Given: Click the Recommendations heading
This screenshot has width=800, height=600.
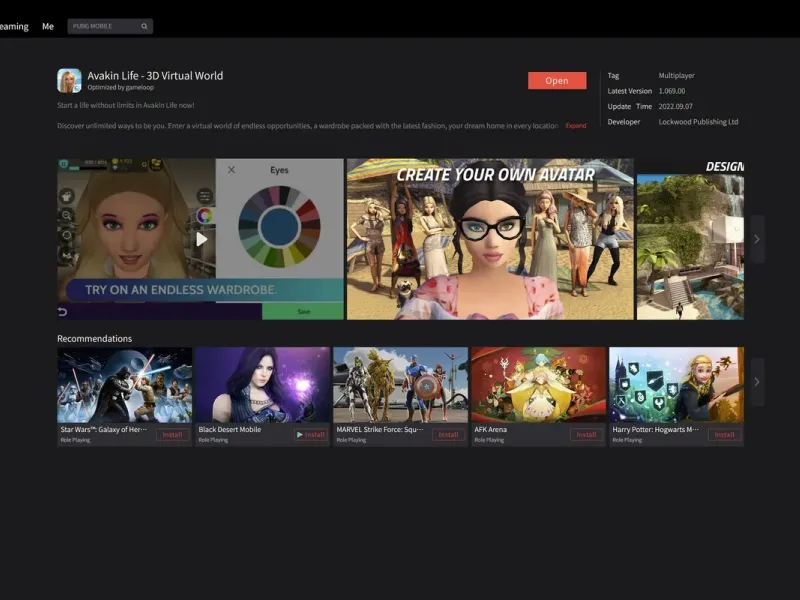Looking at the screenshot, I should pos(94,338).
